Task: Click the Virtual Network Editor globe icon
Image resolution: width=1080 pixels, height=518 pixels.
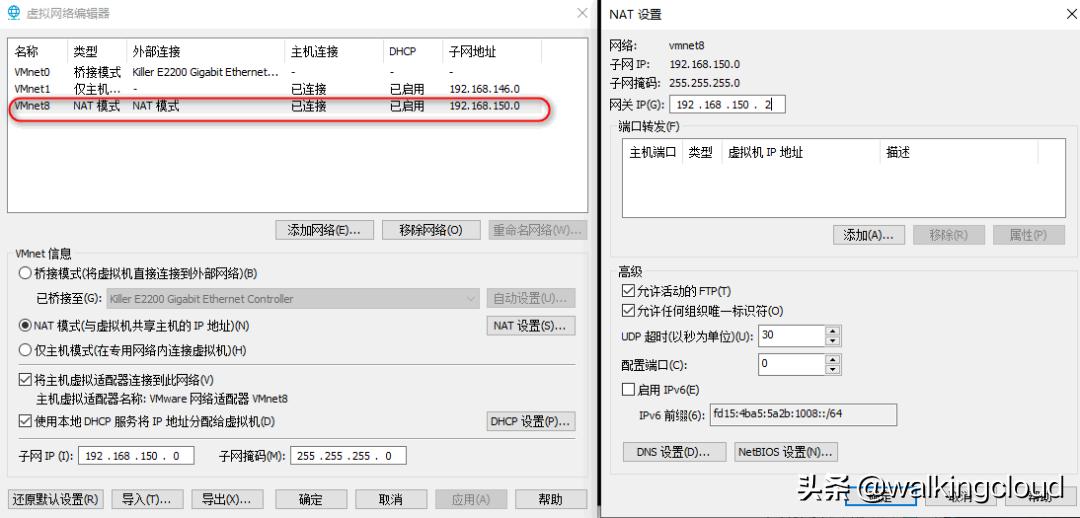Action: [x=13, y=13]
